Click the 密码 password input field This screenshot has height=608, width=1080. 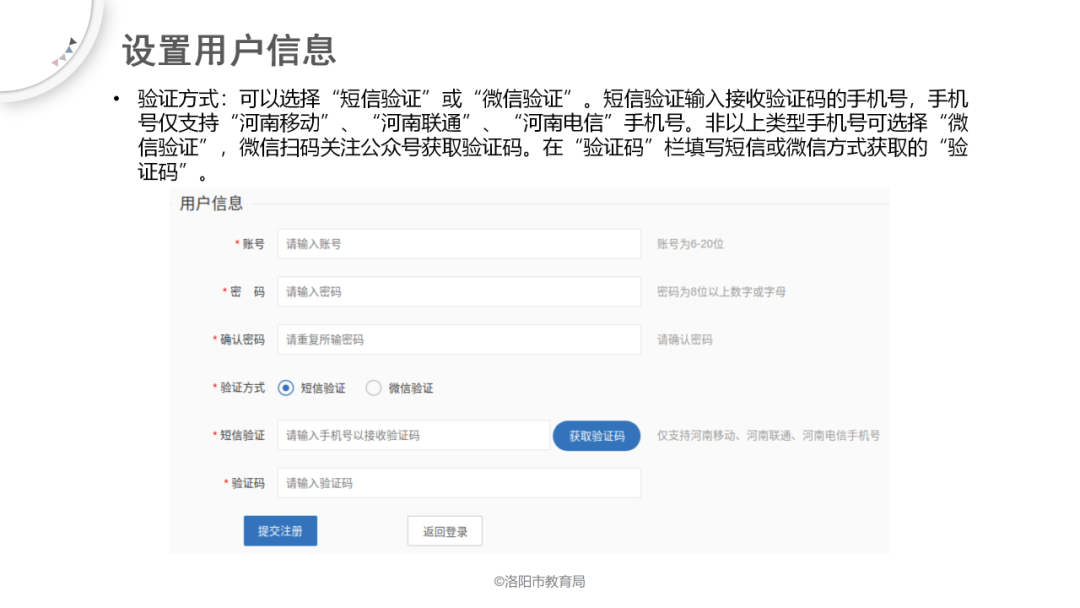pyautogui.click(x=459, y=291)
